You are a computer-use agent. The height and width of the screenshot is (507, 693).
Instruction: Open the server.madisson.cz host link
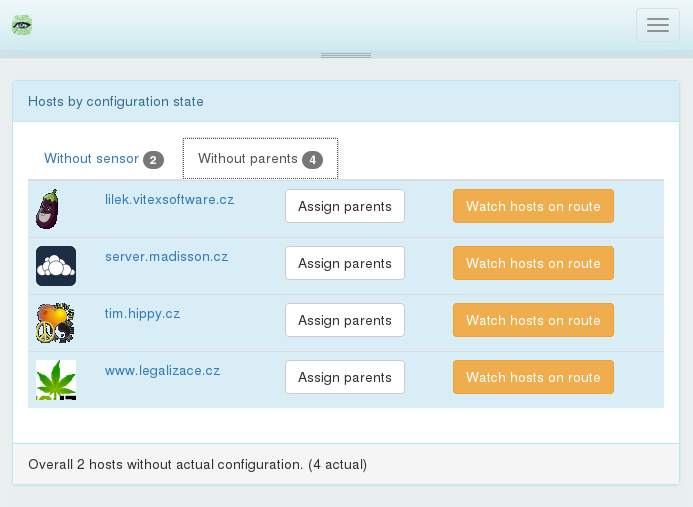pyautogui.click(x=167, y=257)
